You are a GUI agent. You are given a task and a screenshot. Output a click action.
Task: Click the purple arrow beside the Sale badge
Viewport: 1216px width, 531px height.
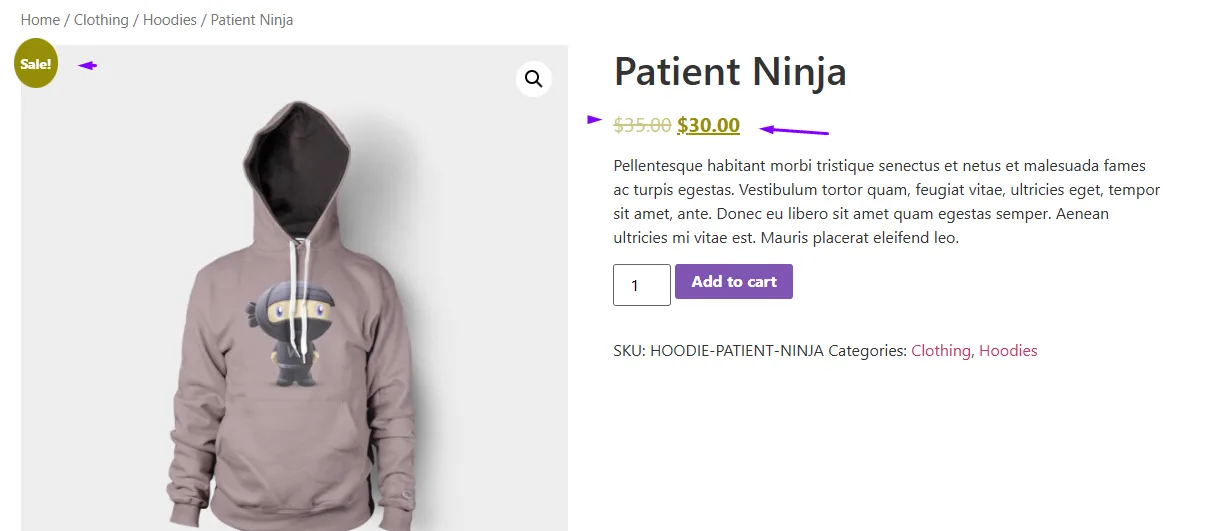point(88,66)
